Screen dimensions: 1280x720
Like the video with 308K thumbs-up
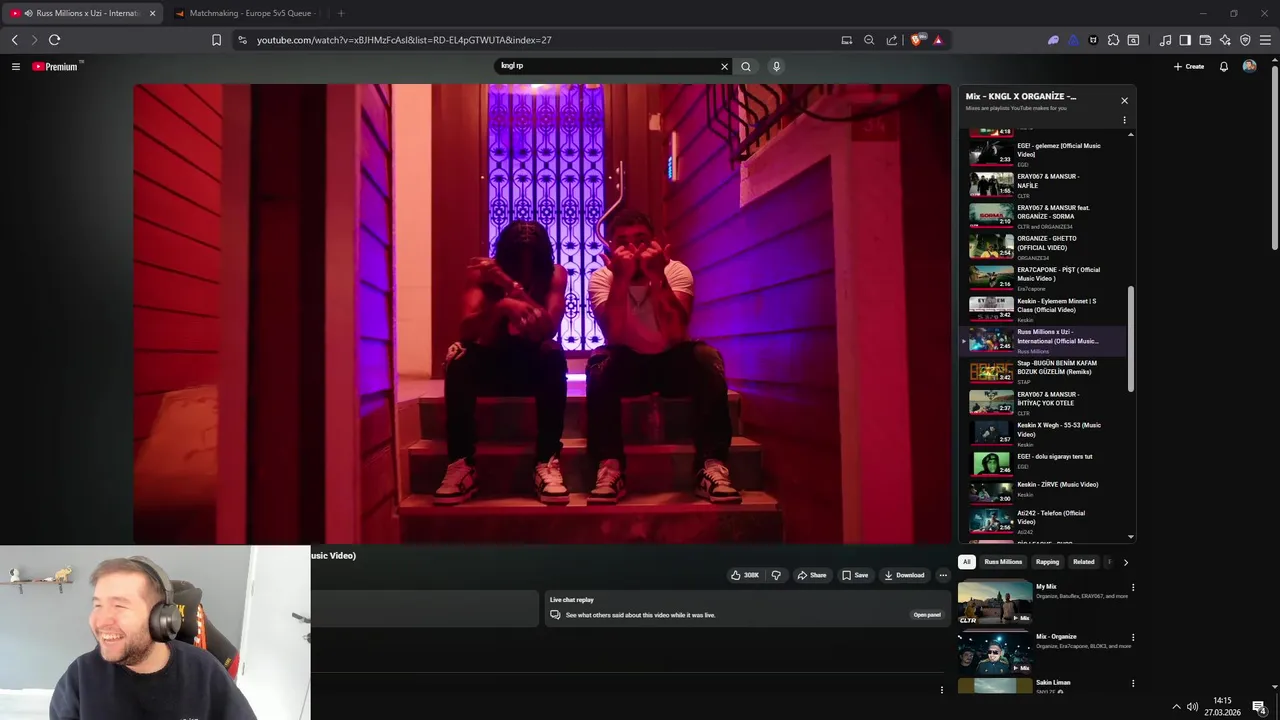(x=744, y=575)
